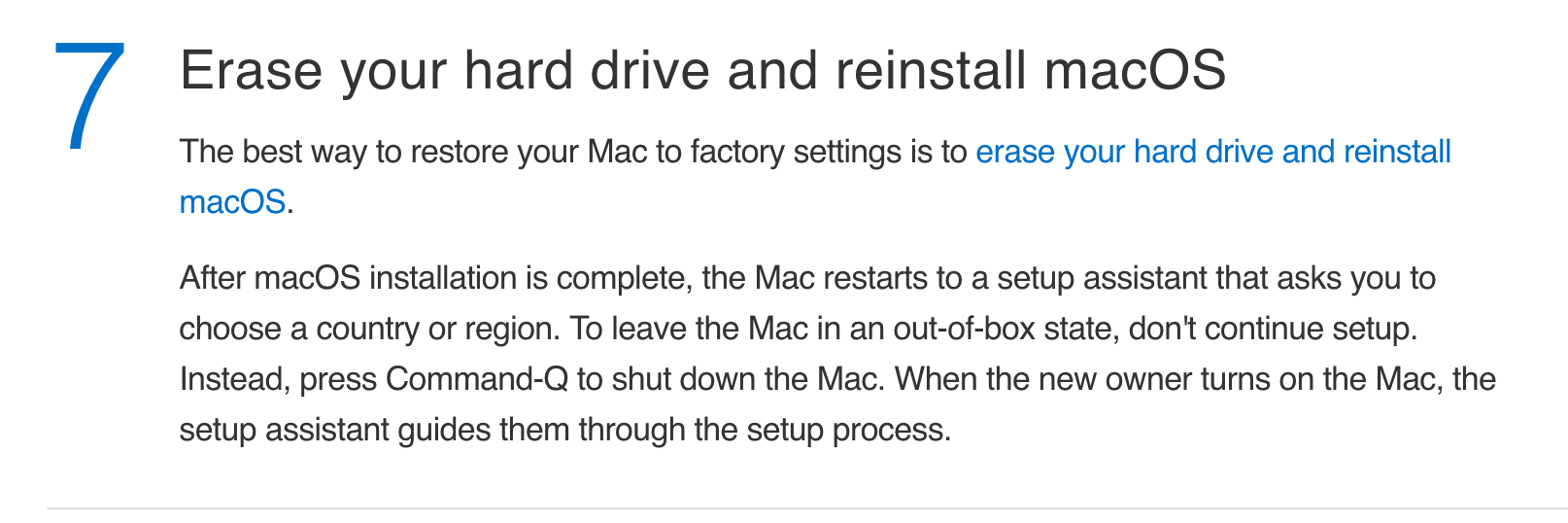Click the large blue step number 7

89,96
